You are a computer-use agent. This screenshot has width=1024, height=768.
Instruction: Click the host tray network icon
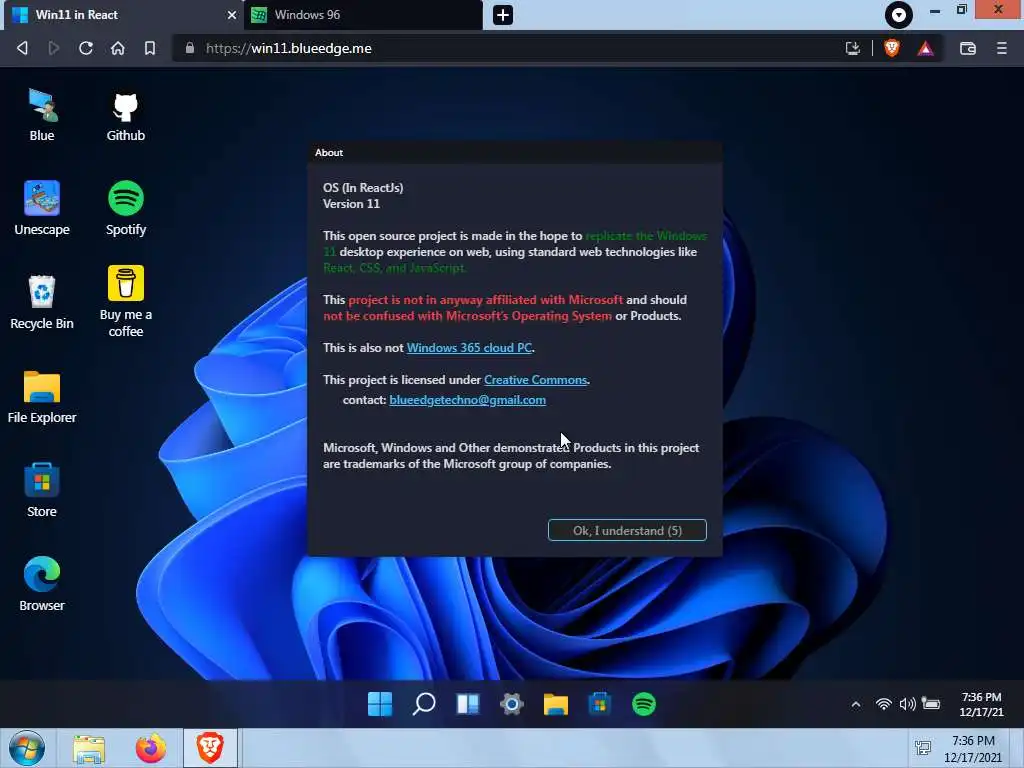coord(923,748)
